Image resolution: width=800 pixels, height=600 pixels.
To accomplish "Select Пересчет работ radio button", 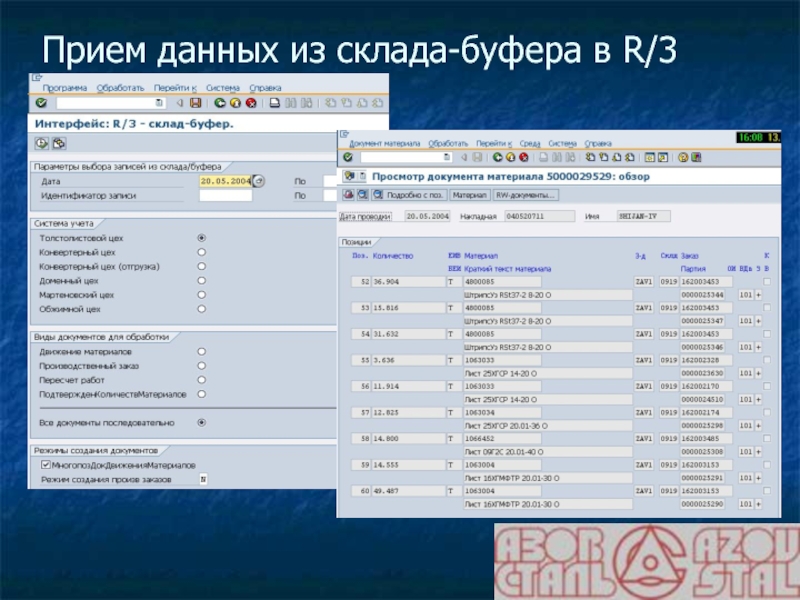I will click(x=202, y=380).
